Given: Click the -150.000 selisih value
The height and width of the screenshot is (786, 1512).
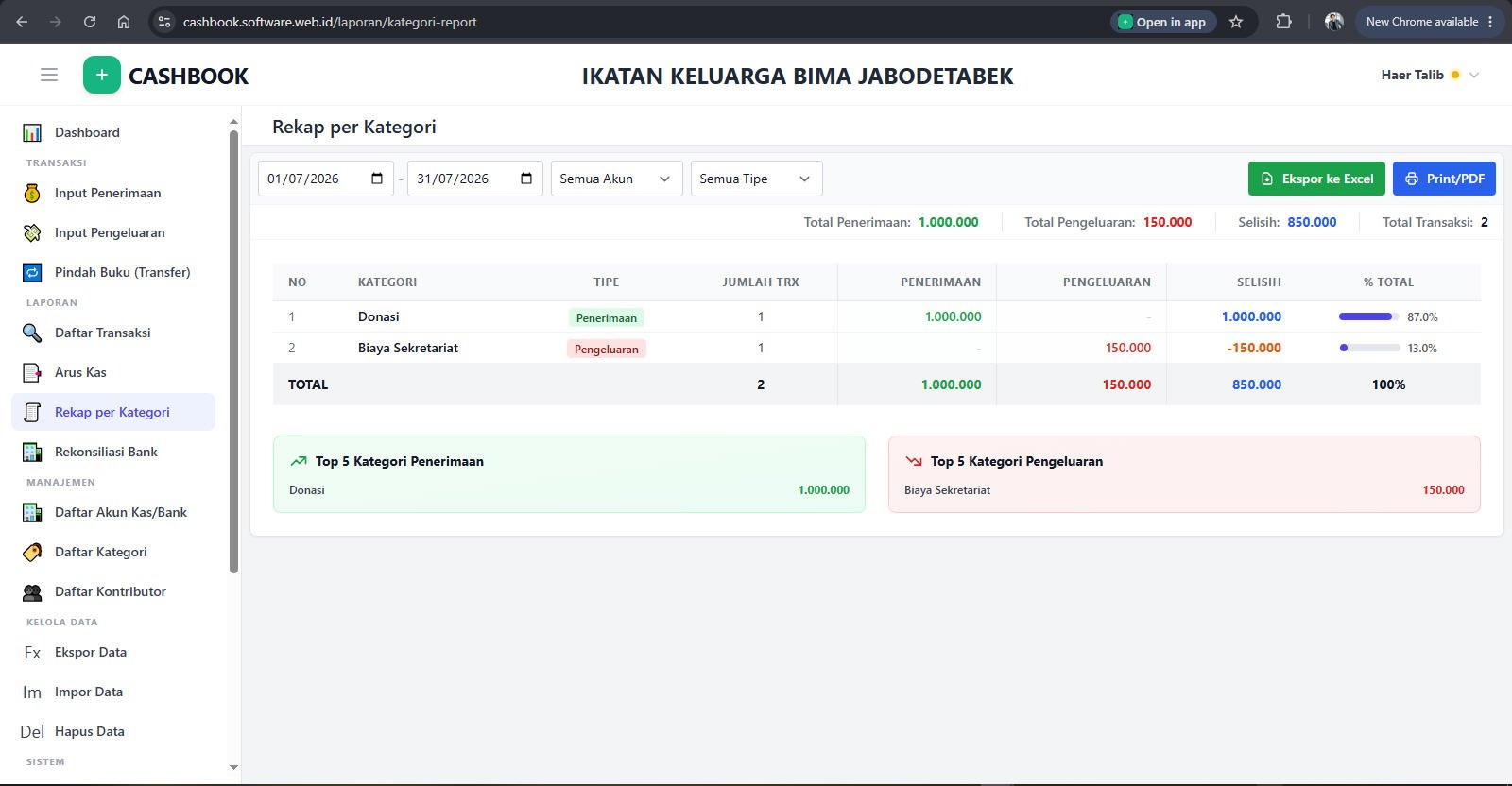Looking at the screenshot, I should coord(1254,349).
